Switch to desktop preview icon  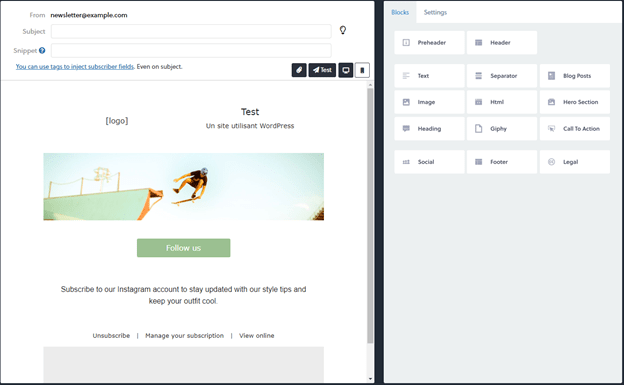pyautogui.click(x=346, y=70)
